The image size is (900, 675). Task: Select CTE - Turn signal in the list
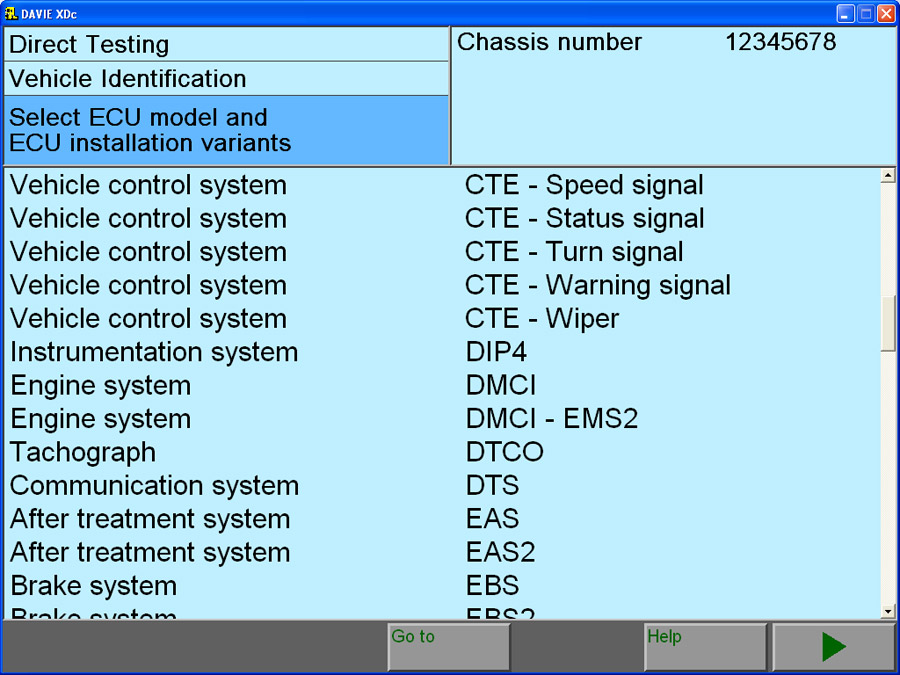coord(574,252)
